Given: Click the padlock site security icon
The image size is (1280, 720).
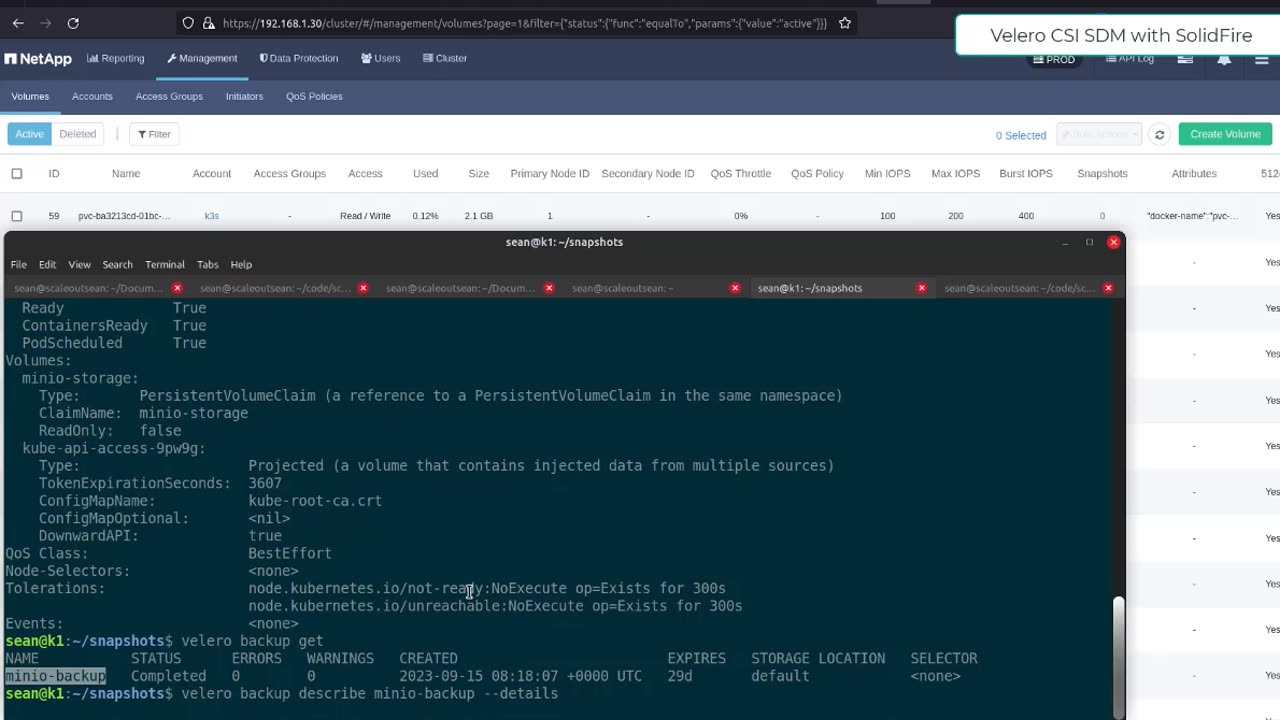Looking at the screenshot, I should click(x=208, y=23).
